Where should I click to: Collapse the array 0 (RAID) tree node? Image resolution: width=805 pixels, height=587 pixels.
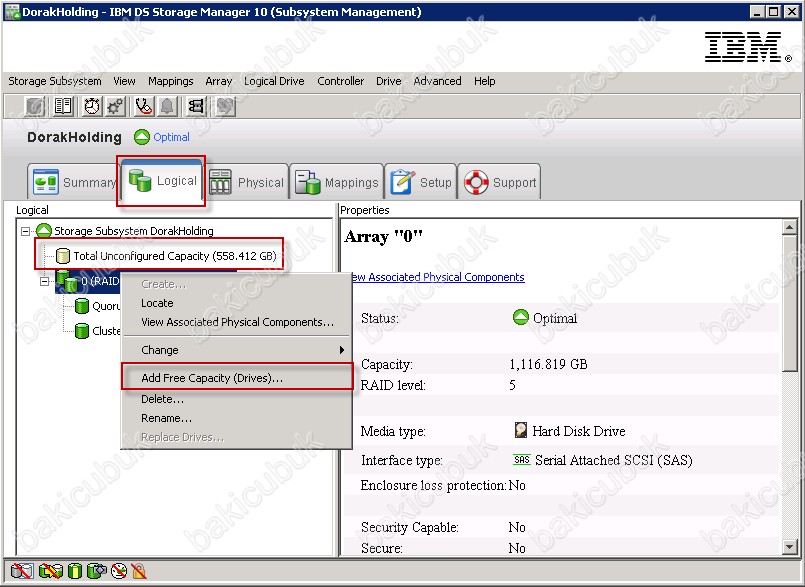coord(45,281)
